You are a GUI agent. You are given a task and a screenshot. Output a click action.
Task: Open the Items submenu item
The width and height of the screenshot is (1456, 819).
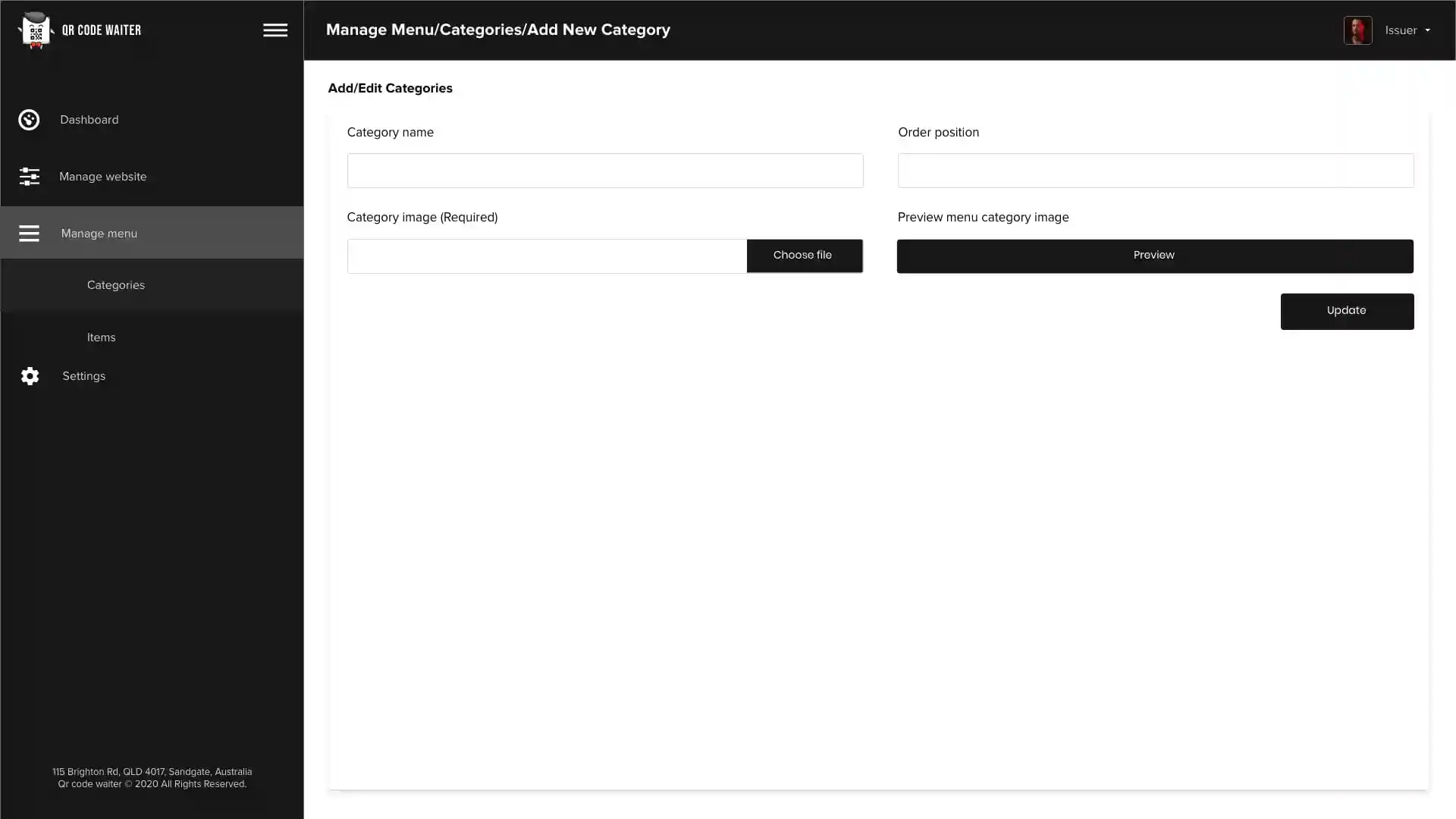tap(101, 337)
